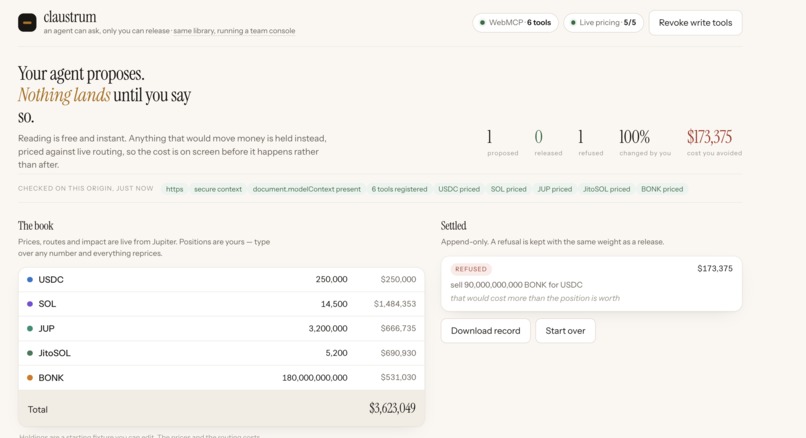Click the REFUSED badge on settled card
Image resolution: width=806 pixels, height=438 pixels.
[471, 269]
